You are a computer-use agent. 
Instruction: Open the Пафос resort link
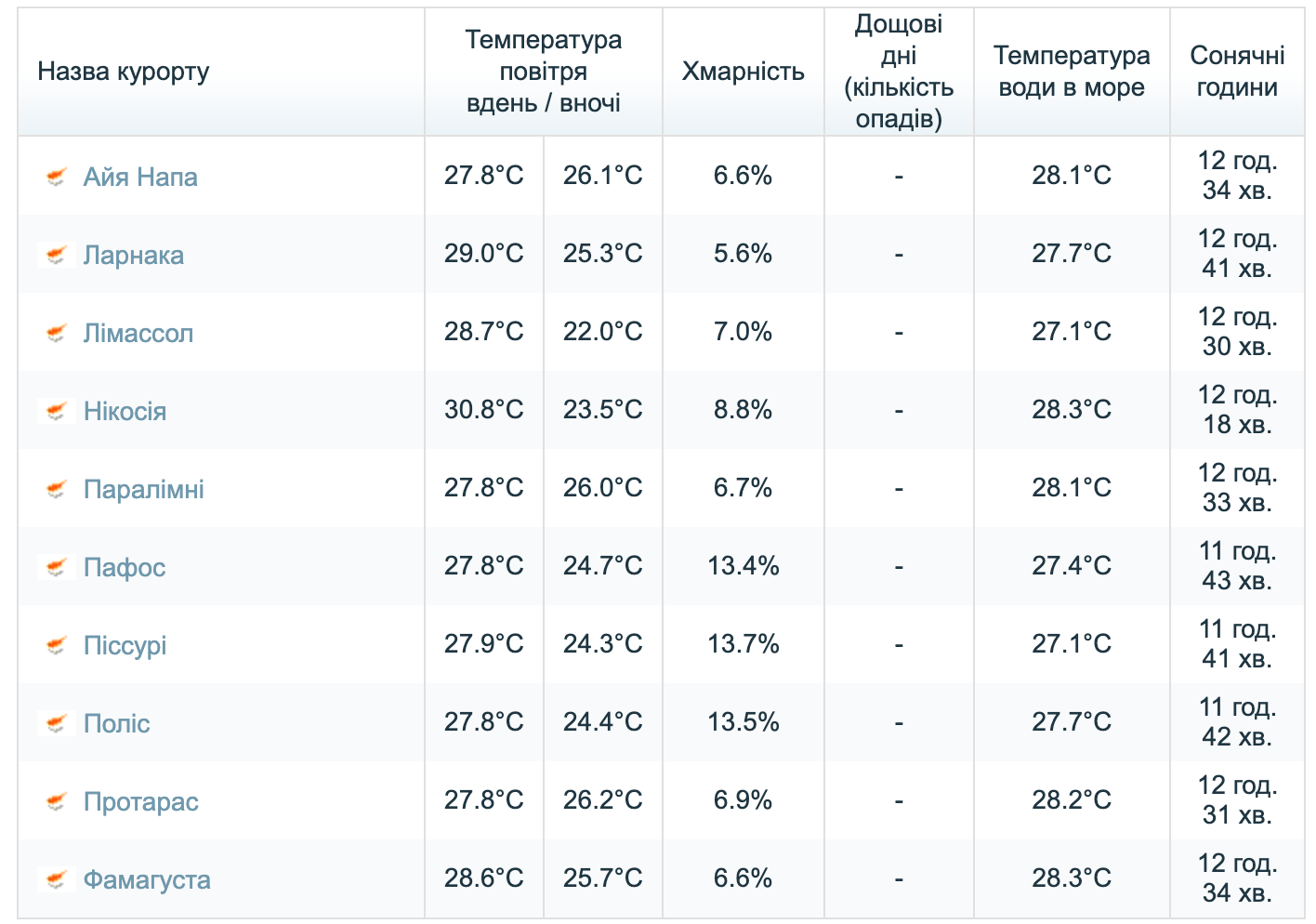(x=125, y=567)
